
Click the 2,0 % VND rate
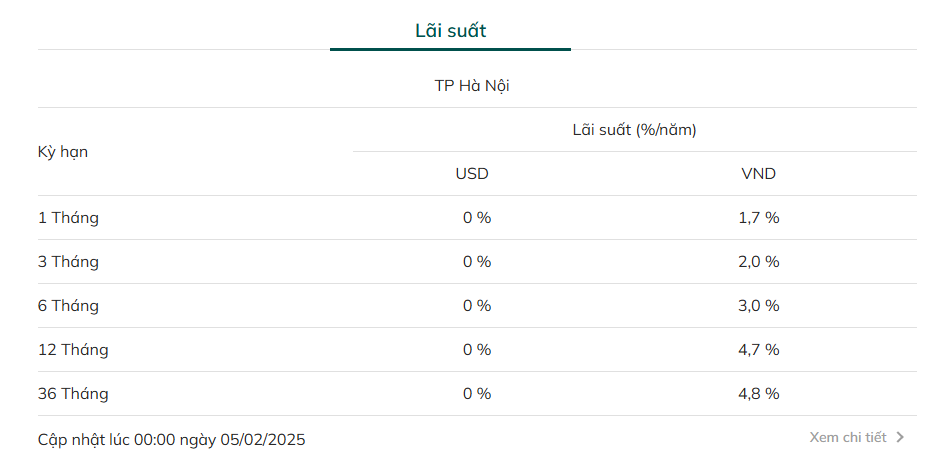[758, 262]
